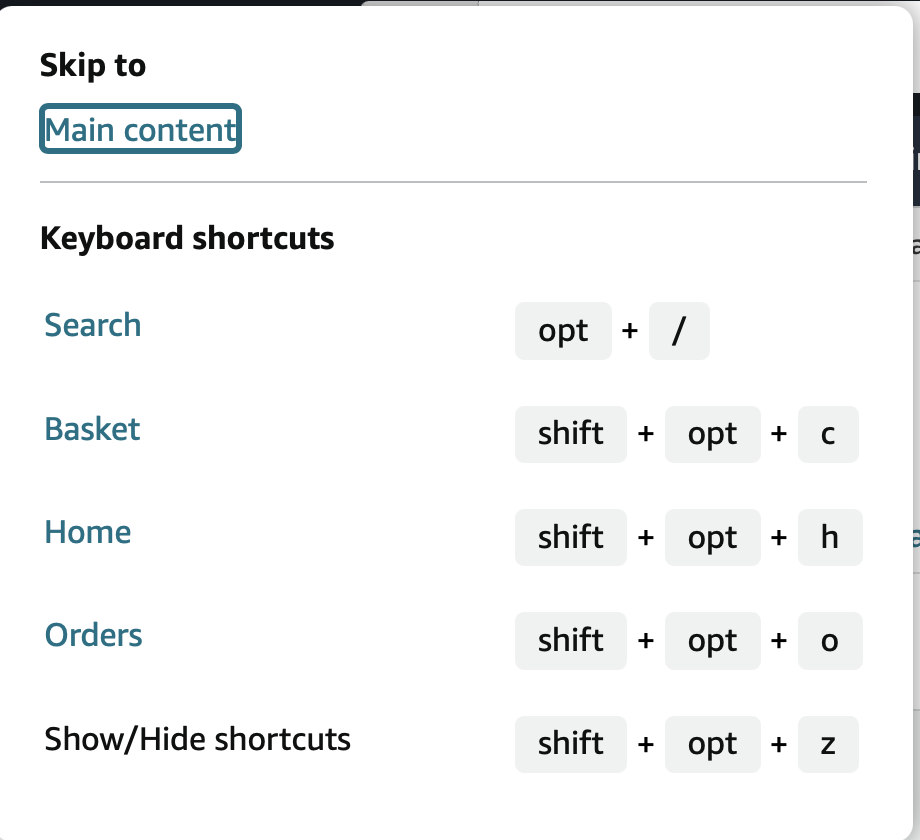Click the opt key in Basket row
Image resolution: width=920 pixels, height=840 pixels.
(x=712, y=434)
